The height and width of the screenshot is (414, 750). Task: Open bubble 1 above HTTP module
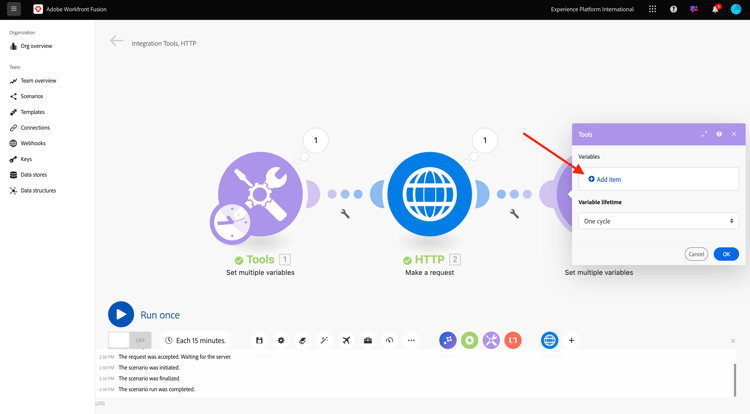(485, 141)
